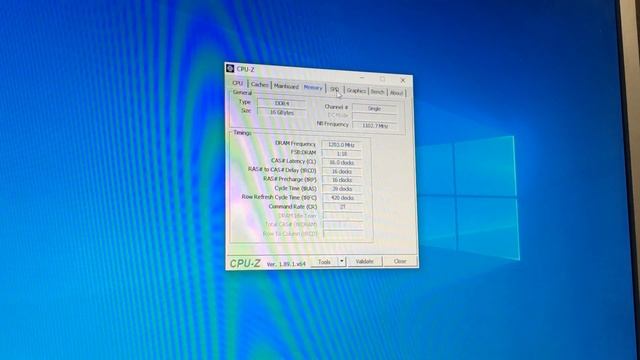
Task: Go to the Bench tab
Action: point(378,92)
